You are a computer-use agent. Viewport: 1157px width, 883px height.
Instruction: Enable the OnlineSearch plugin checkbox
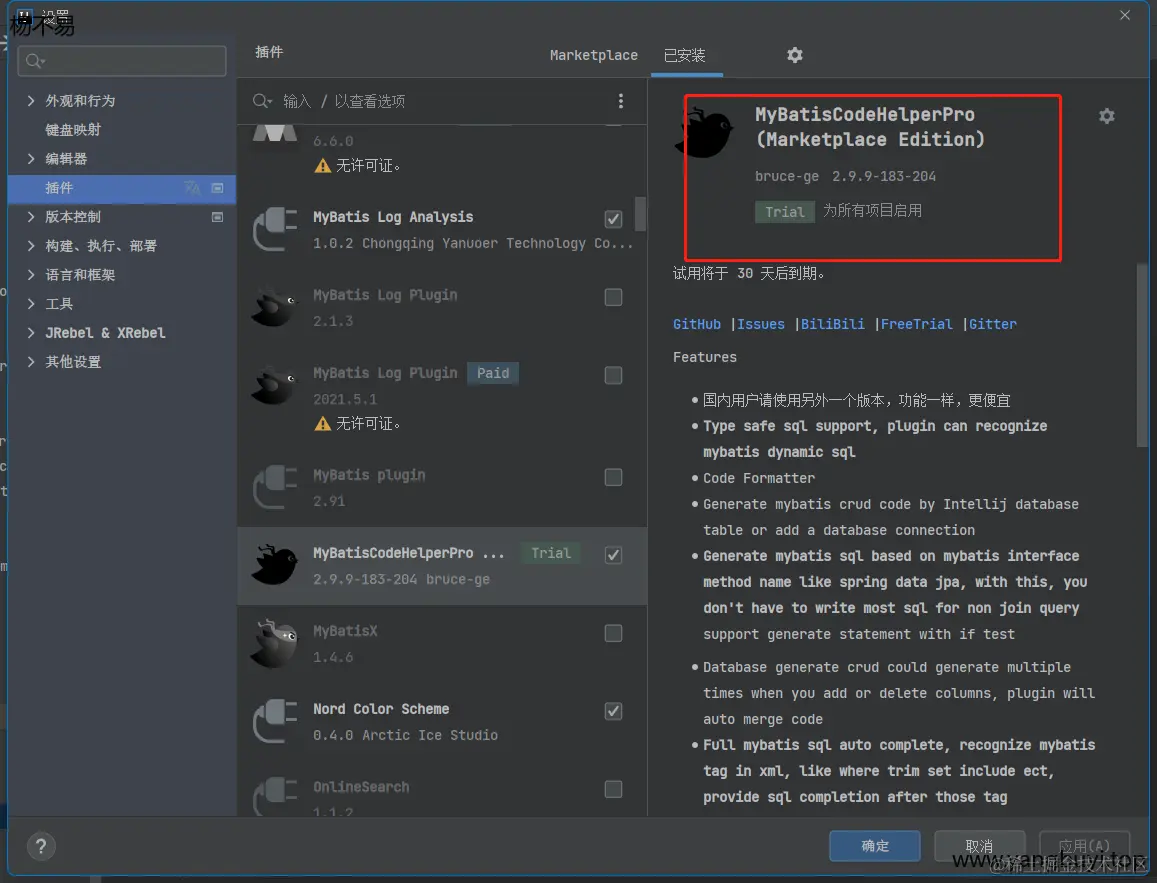click(x=613, y=789)
